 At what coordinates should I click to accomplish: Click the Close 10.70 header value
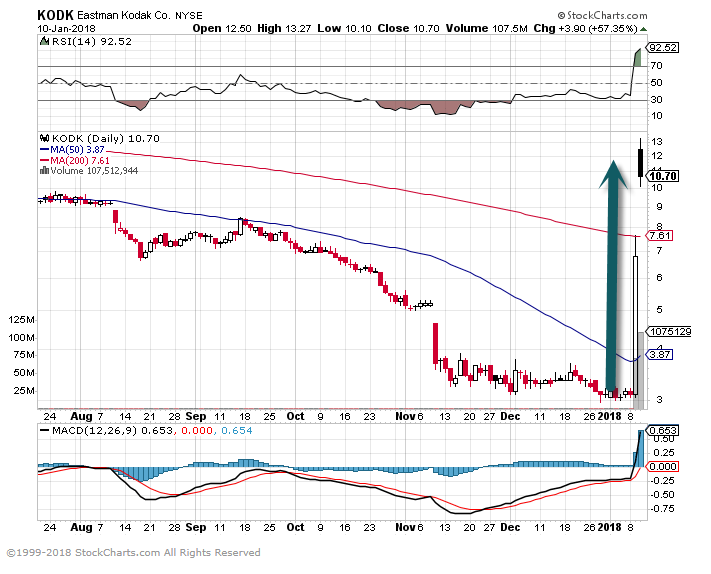(409, 29)
